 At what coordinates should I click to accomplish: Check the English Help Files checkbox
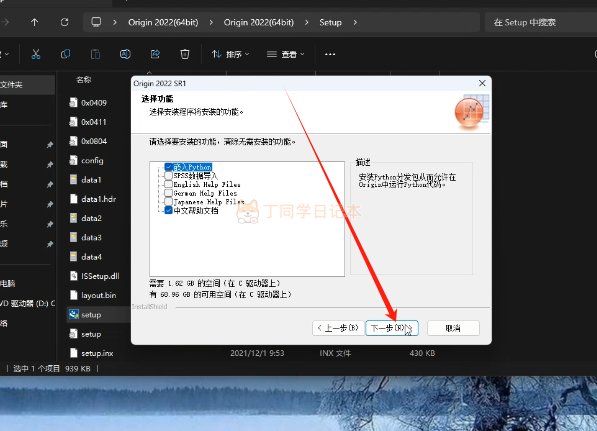point(169,184)
